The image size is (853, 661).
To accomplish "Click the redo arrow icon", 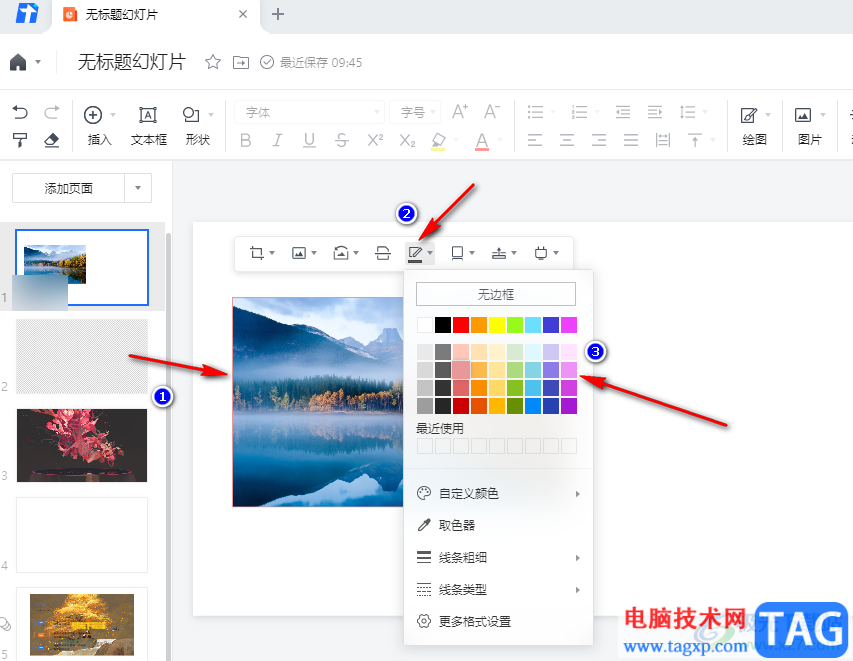I will 52,113.
